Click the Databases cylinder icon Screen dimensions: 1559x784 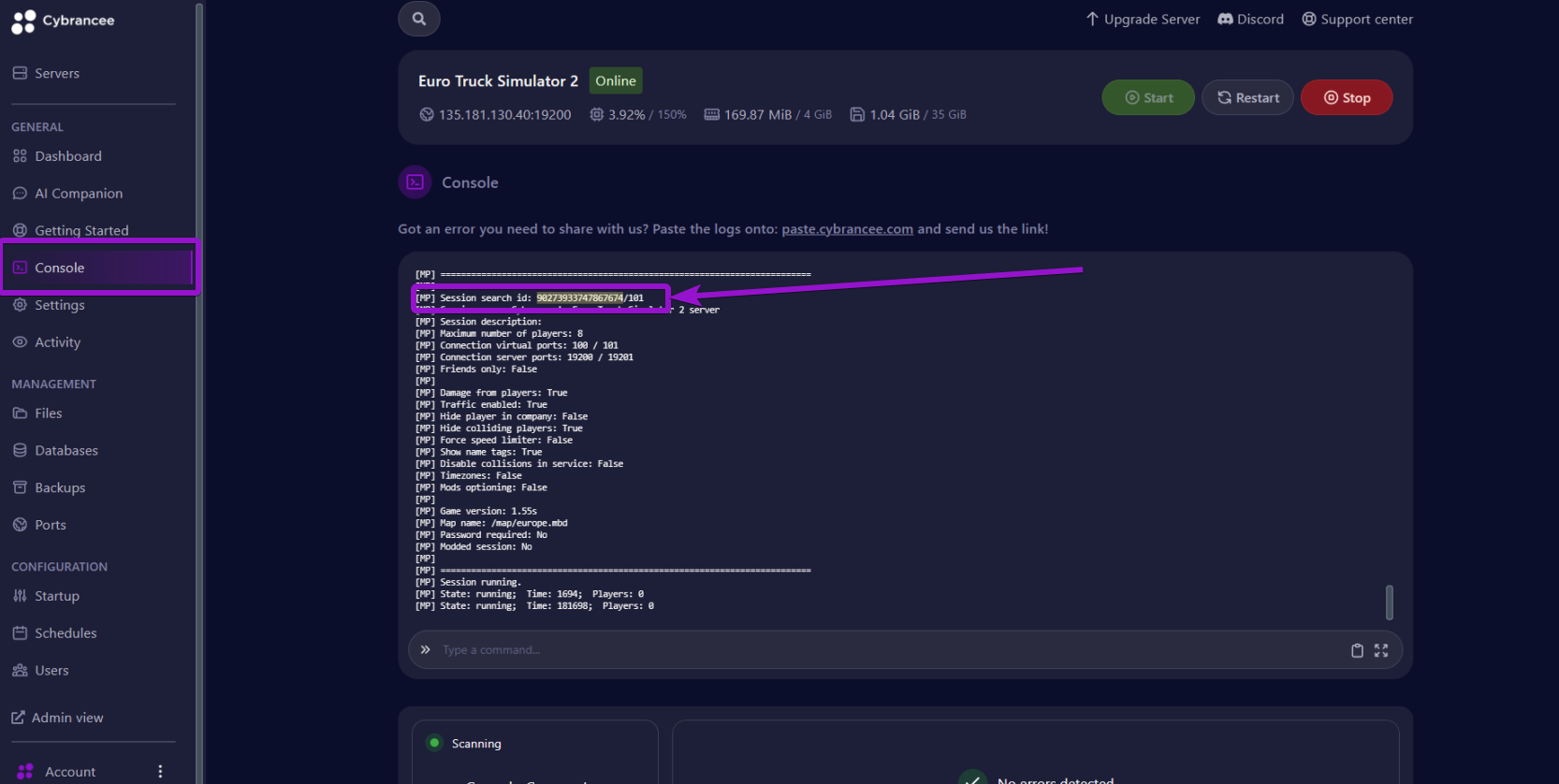click(20, 451)
